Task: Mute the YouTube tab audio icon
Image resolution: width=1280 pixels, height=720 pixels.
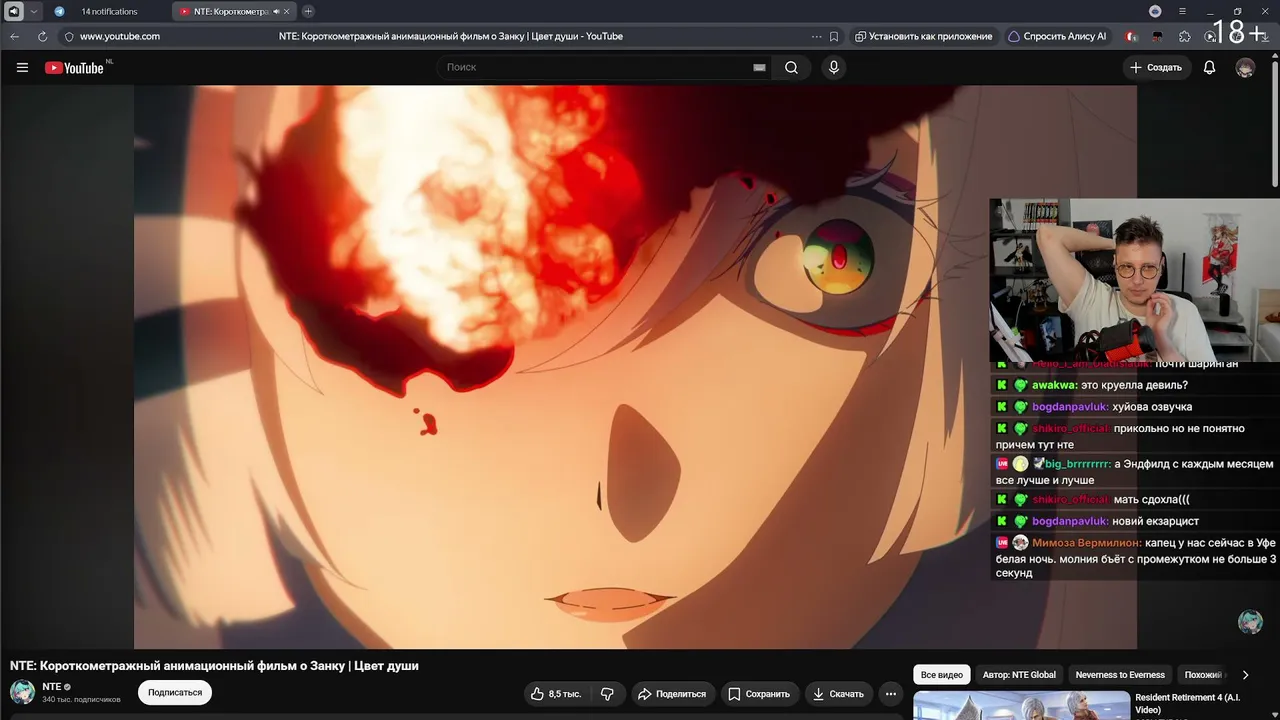Action: pyautogui.click(x=276, y=11)
